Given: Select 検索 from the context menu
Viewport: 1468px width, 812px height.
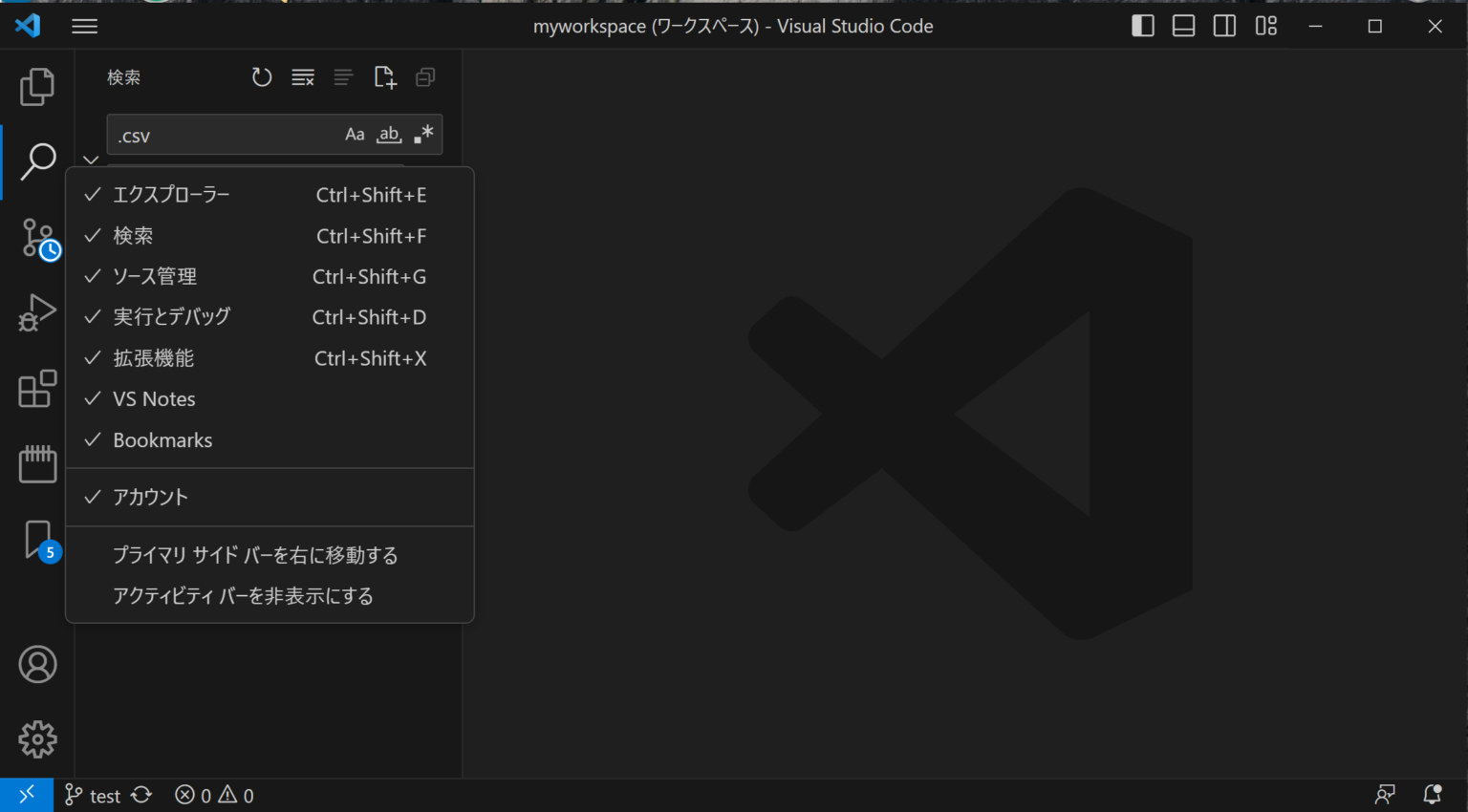Looking at the screenshot, I should click(x=133, y=235).
